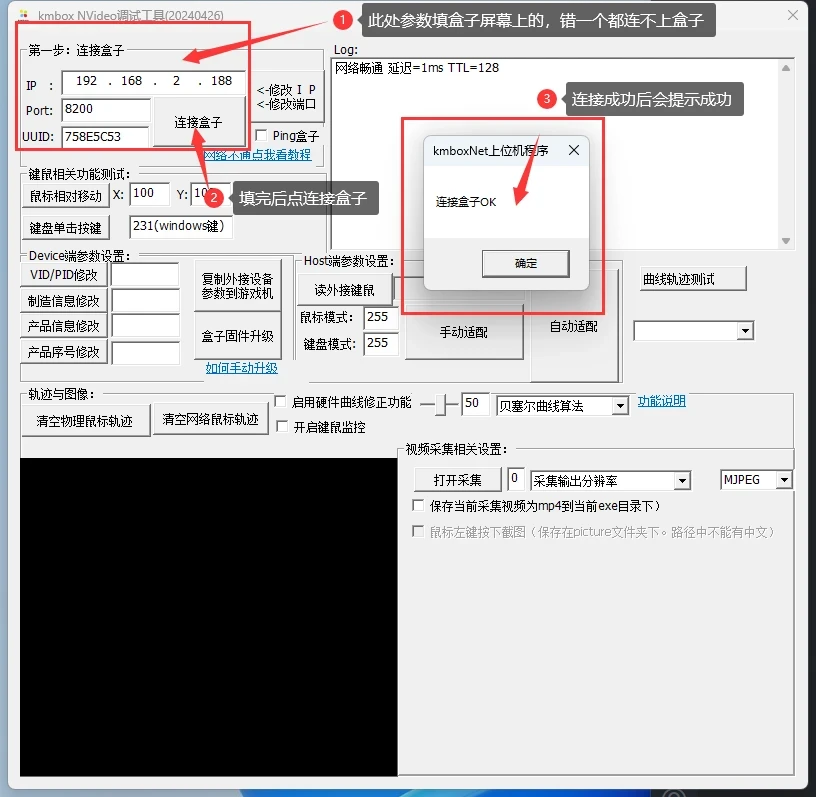The image size is (816, 797).
Task: Click the 产品序号修改 button
Action: pyautogui.click(x=63, y=352)
